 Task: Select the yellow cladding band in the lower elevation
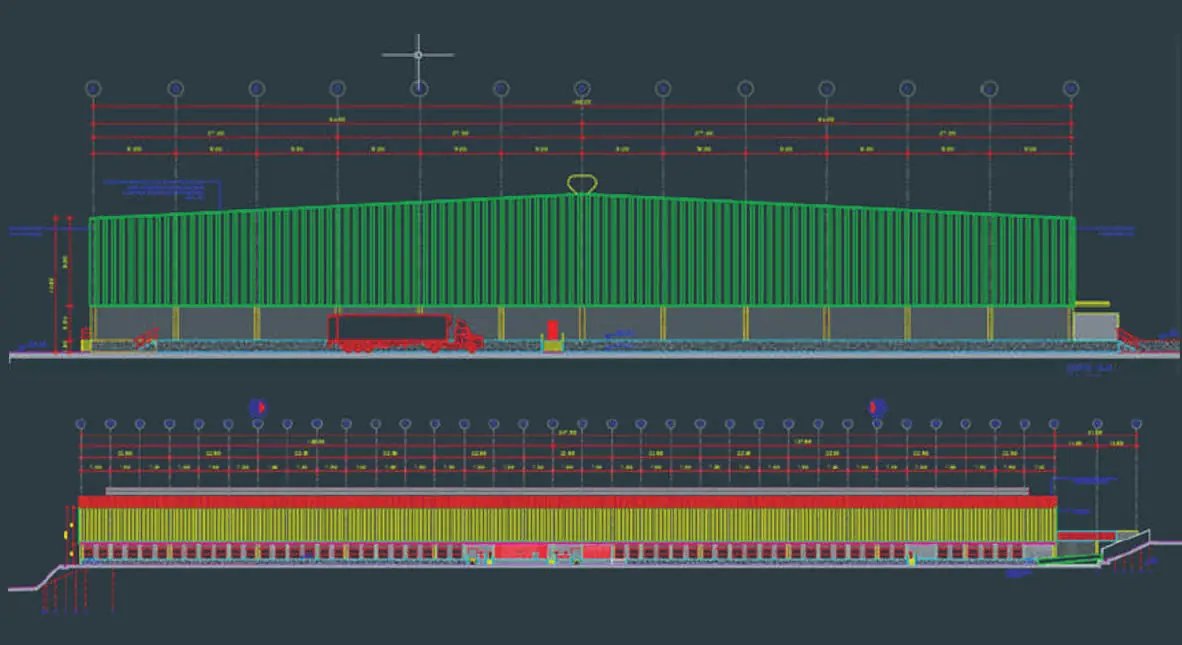pyautogui.click(x=566, y=524)
